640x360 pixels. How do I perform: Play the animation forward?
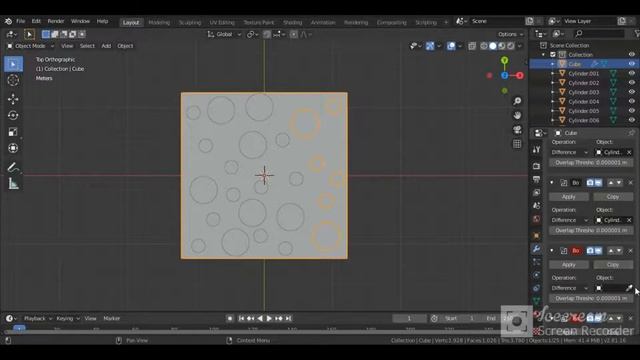point(269,318)
